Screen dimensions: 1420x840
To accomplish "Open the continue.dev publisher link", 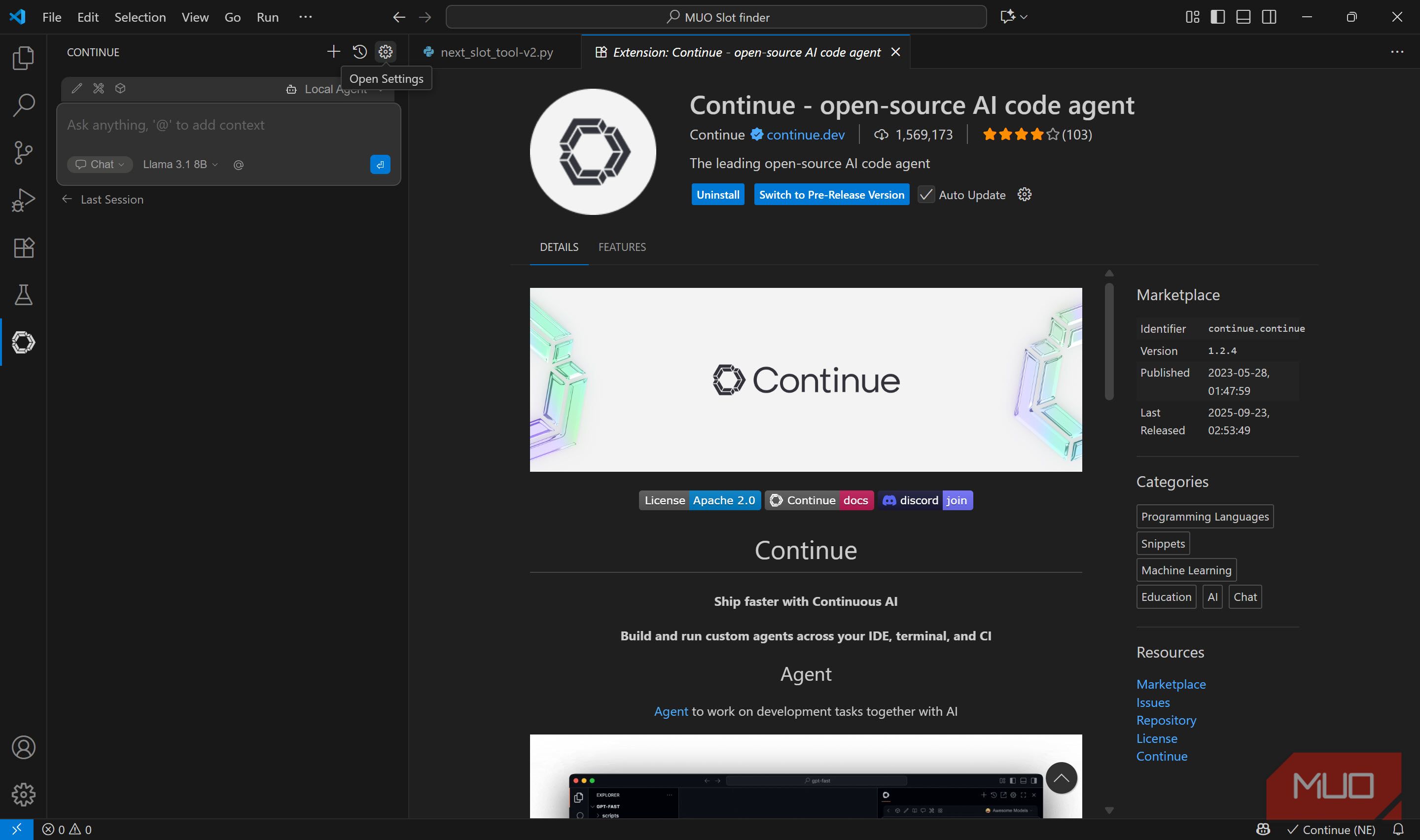I will (x=805, y=135).
